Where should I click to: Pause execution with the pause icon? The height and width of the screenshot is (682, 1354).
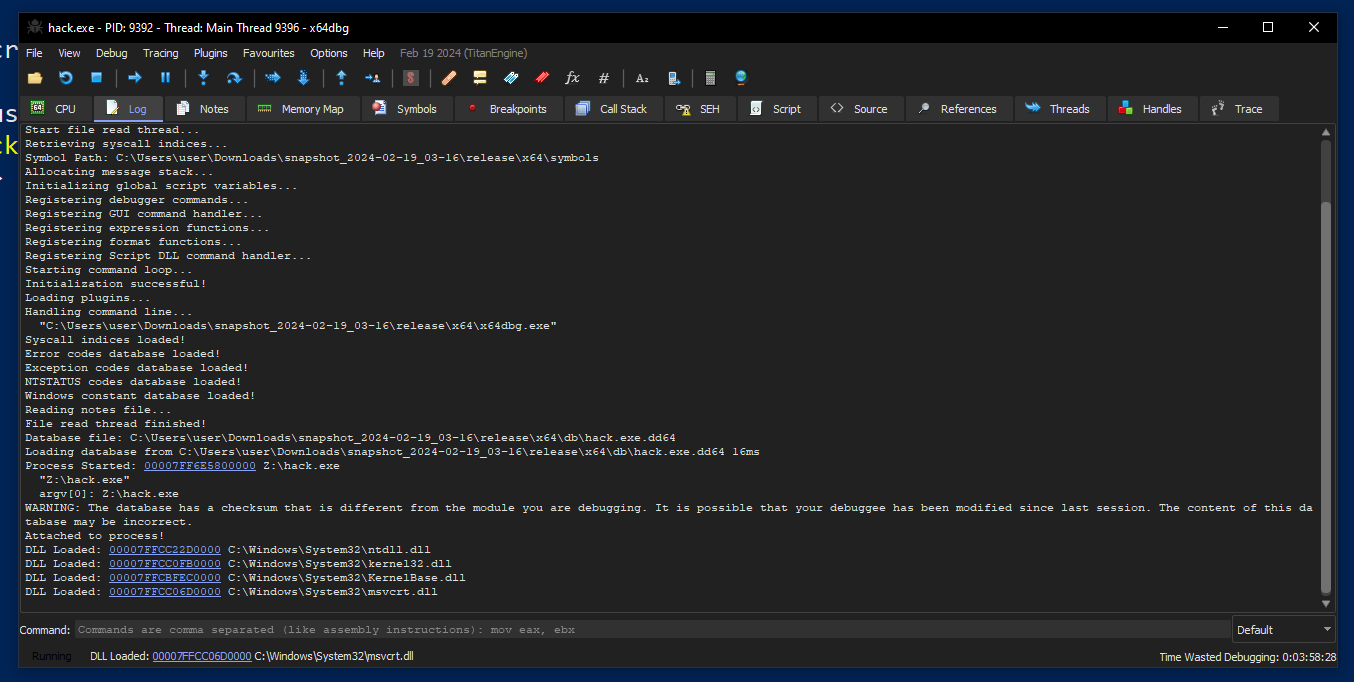[x=166, y=78]
